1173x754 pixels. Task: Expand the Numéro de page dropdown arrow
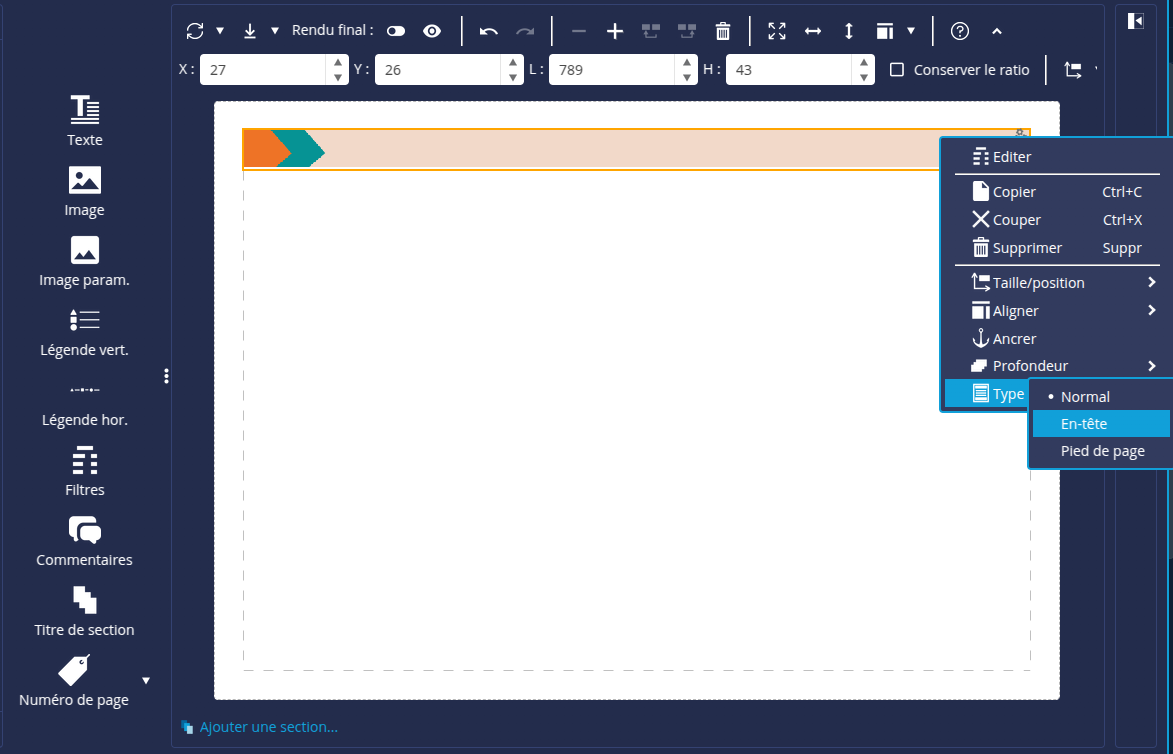(147, 681)
